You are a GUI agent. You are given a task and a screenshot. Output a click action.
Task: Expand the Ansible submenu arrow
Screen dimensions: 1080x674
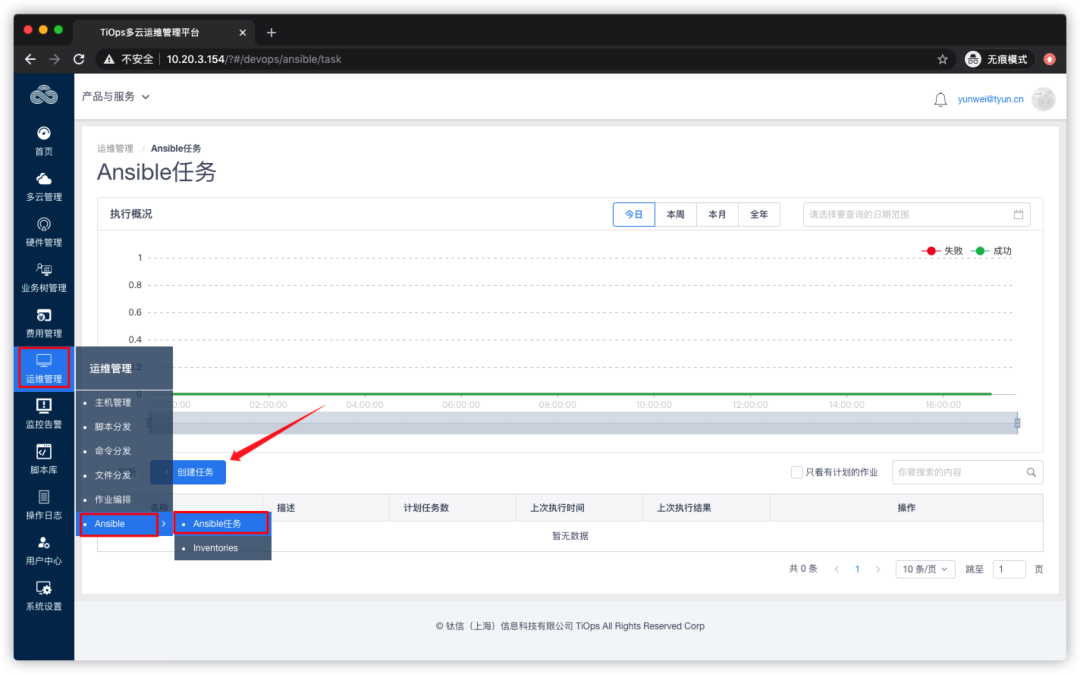pos(163,523)
